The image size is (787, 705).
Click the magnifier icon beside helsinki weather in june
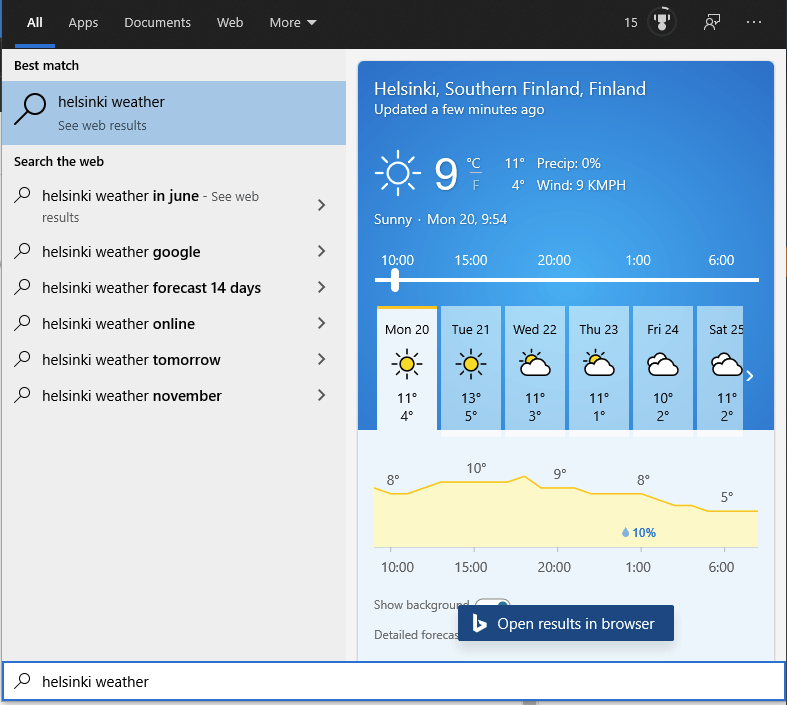tap(22, 195)
